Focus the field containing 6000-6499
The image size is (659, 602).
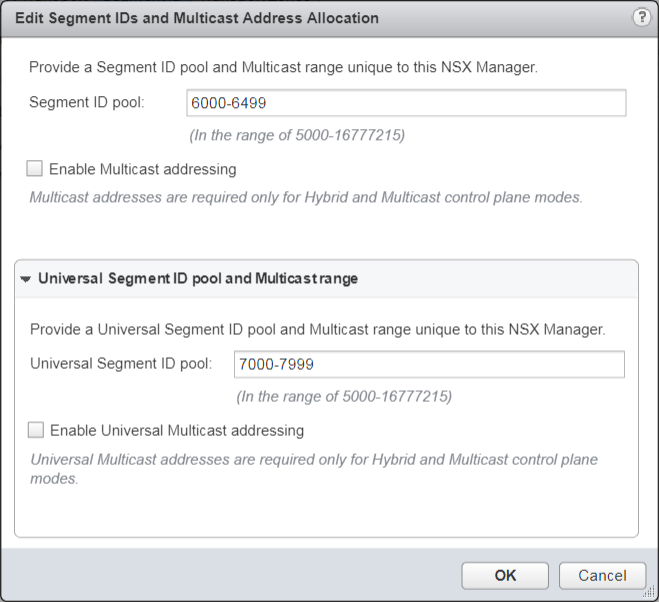(406, 103)
